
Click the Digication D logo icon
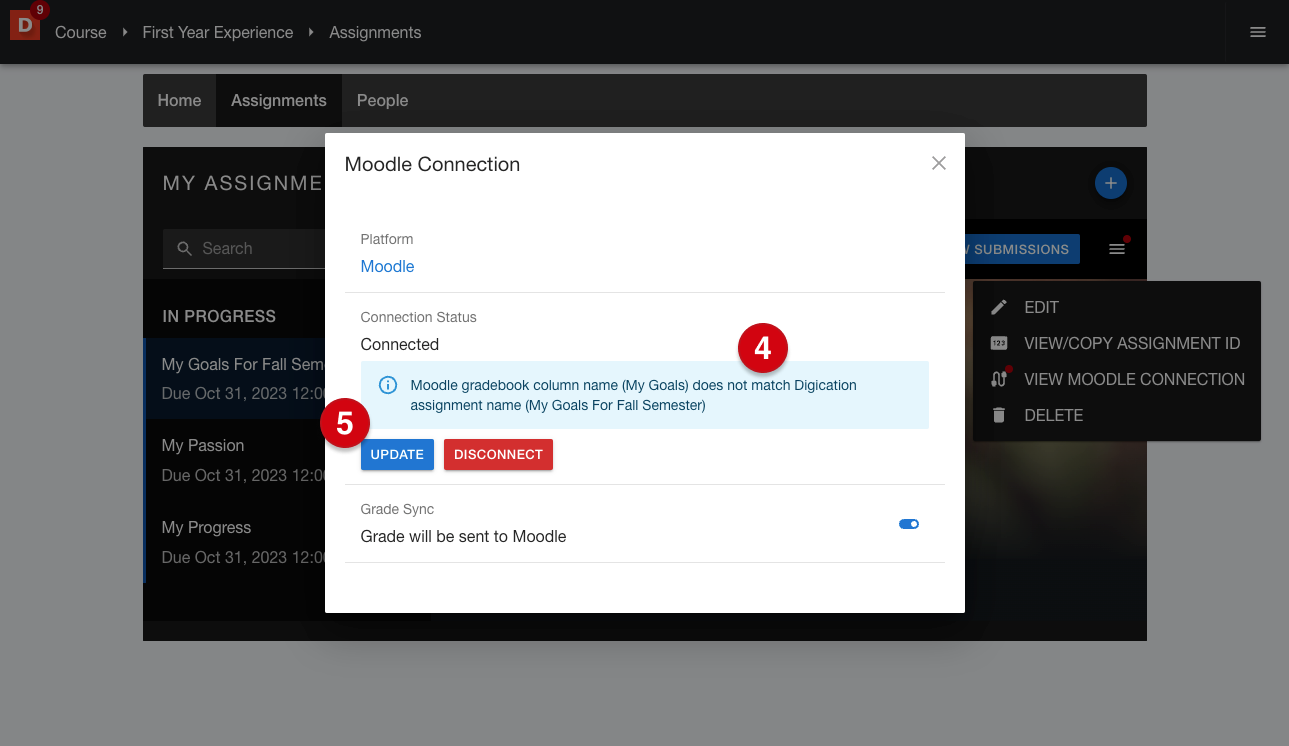(x=25, y=25)
